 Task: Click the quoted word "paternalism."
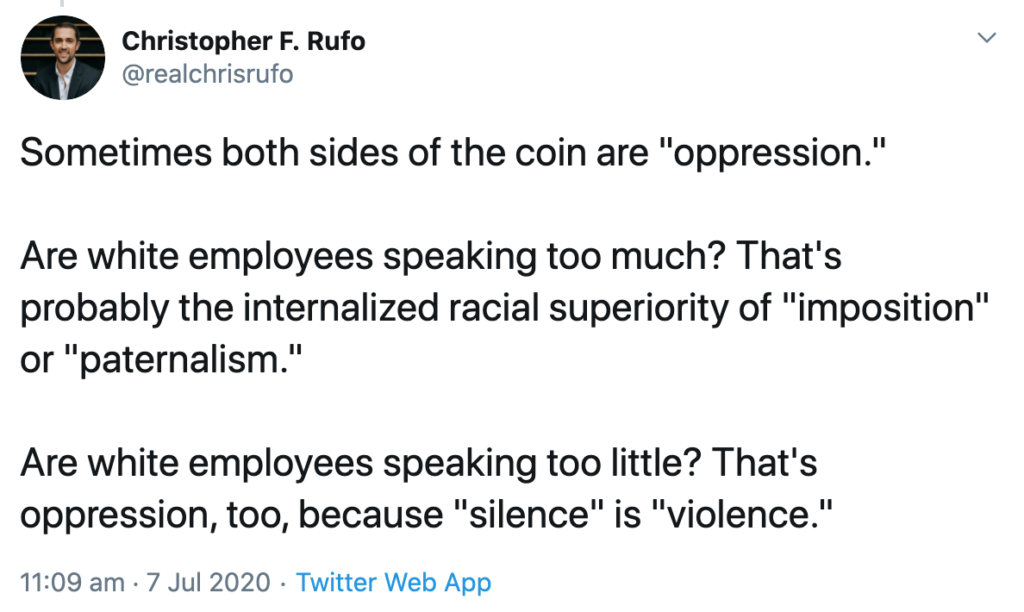coord(184,360)
